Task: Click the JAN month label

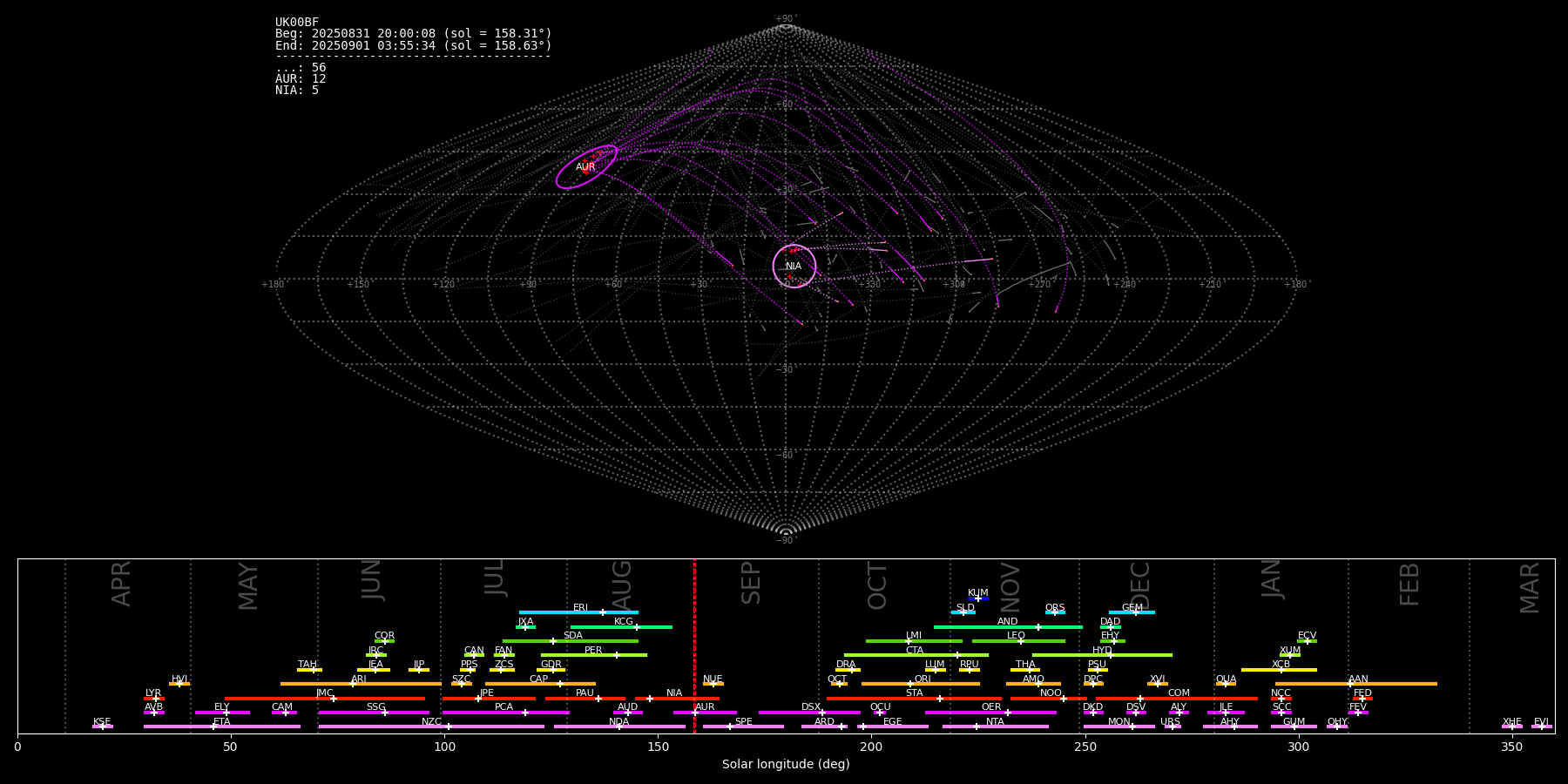Action: point(1272,579)
